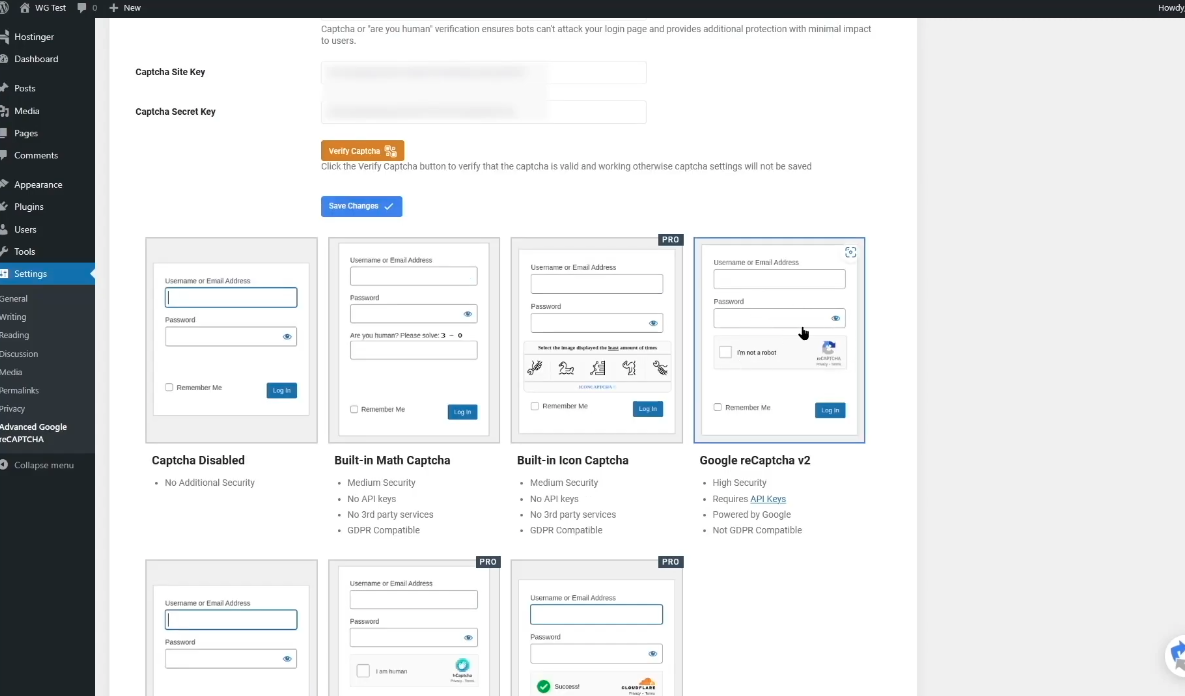
Task: Open the + New dropdown in admin bar
Action: pos(125,8)
